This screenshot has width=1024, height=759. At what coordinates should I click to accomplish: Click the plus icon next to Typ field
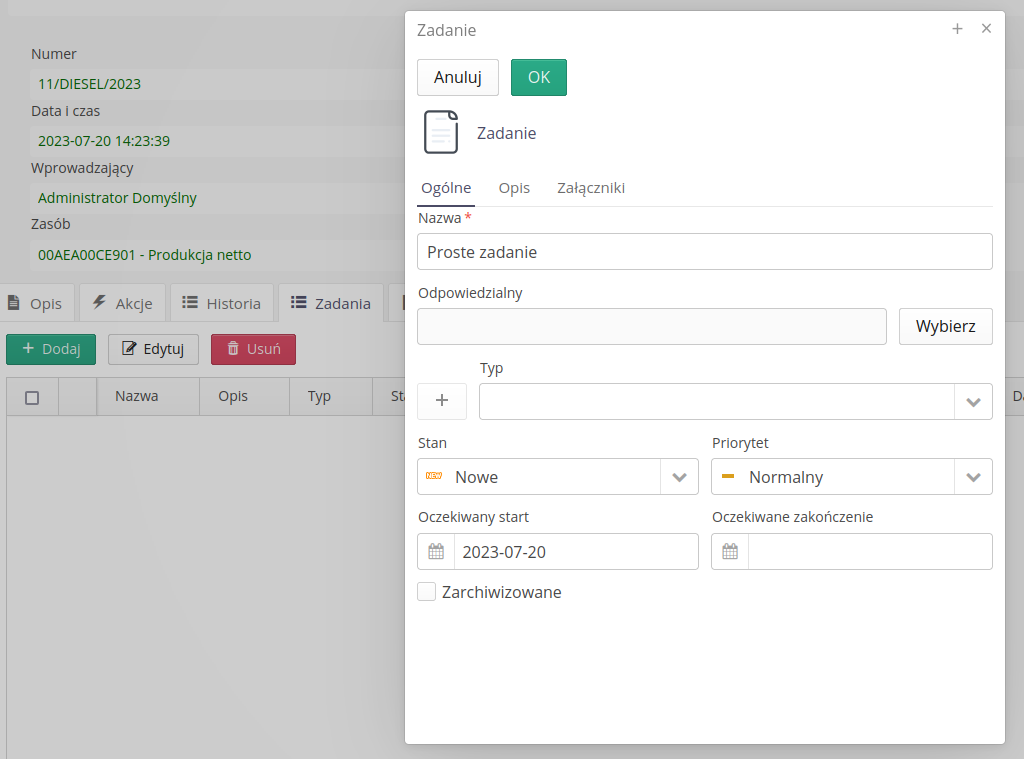[x=442, y=401]
